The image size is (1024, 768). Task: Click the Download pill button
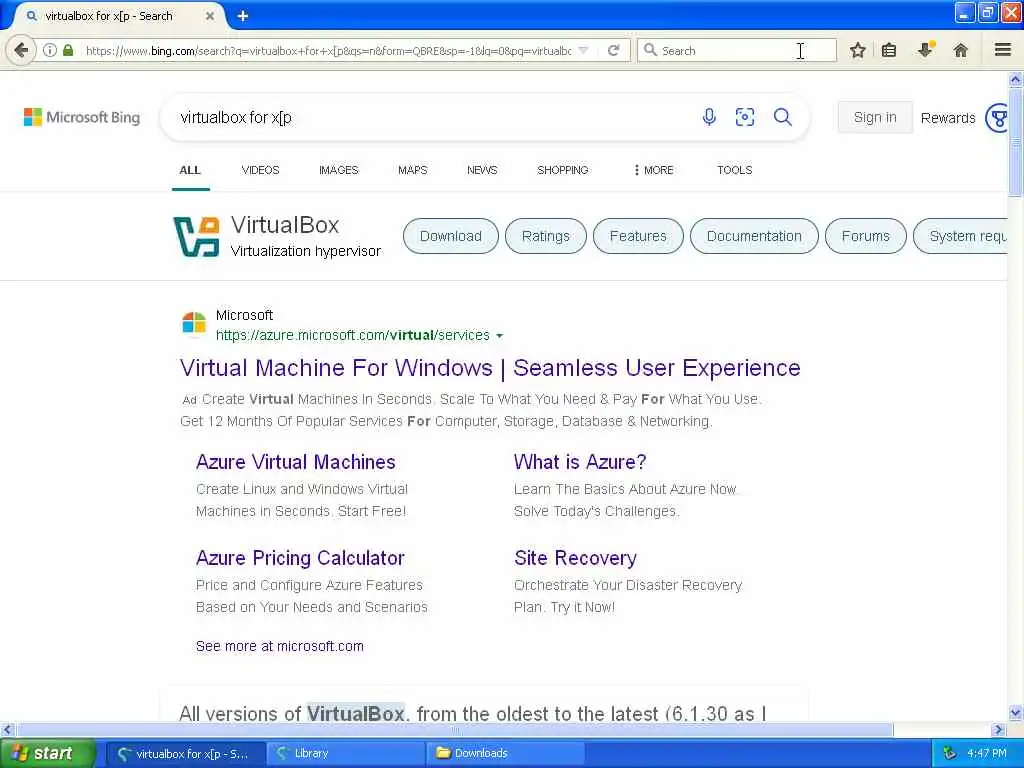[451, 236]
